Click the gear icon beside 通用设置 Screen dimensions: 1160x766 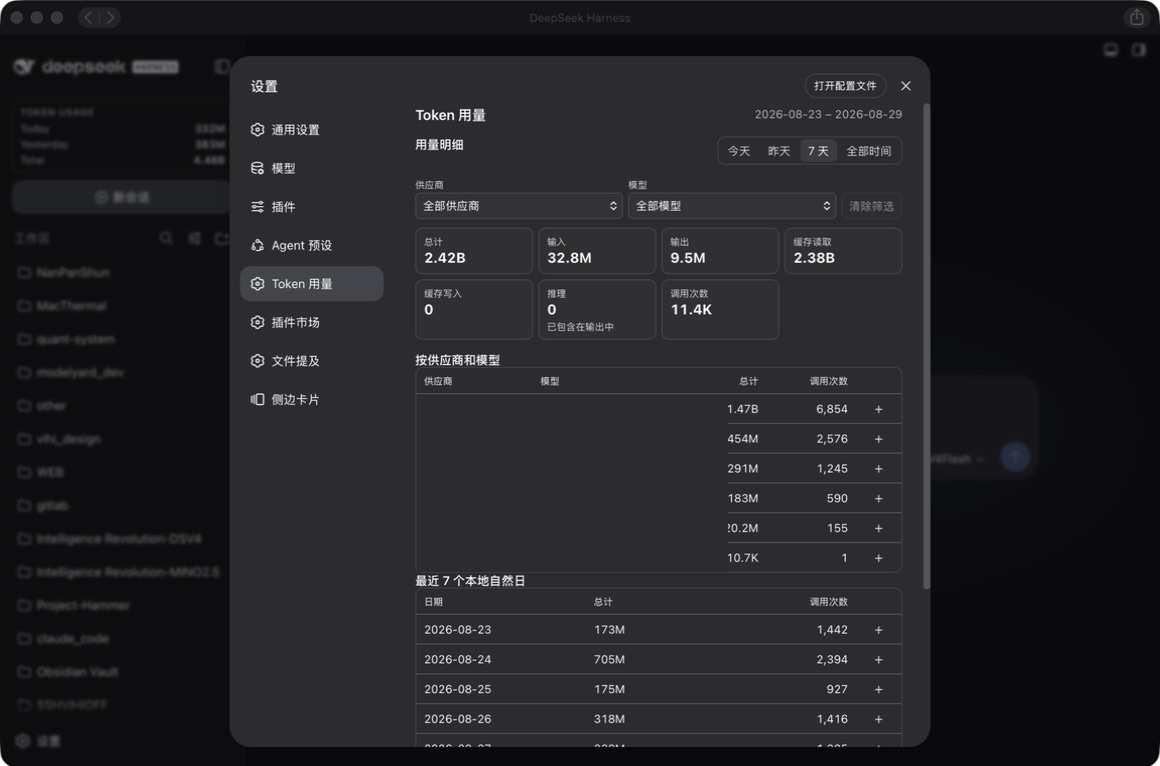pos(257,130)
